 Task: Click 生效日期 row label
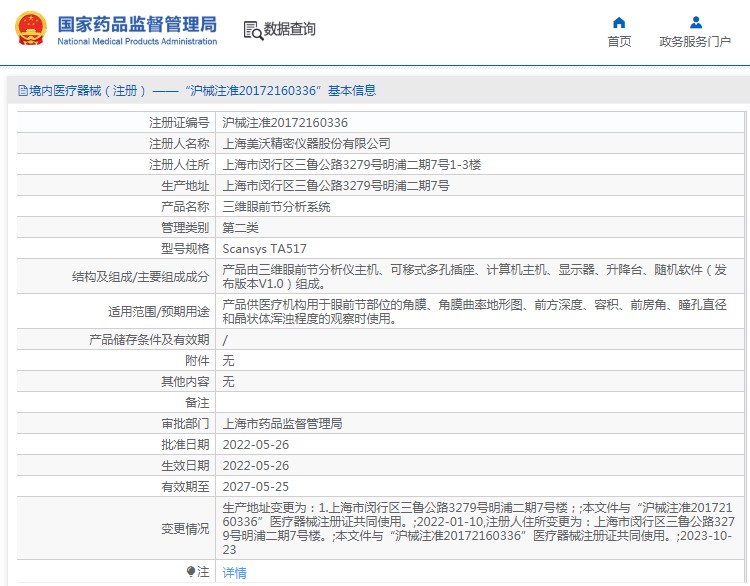pos(185,466)
